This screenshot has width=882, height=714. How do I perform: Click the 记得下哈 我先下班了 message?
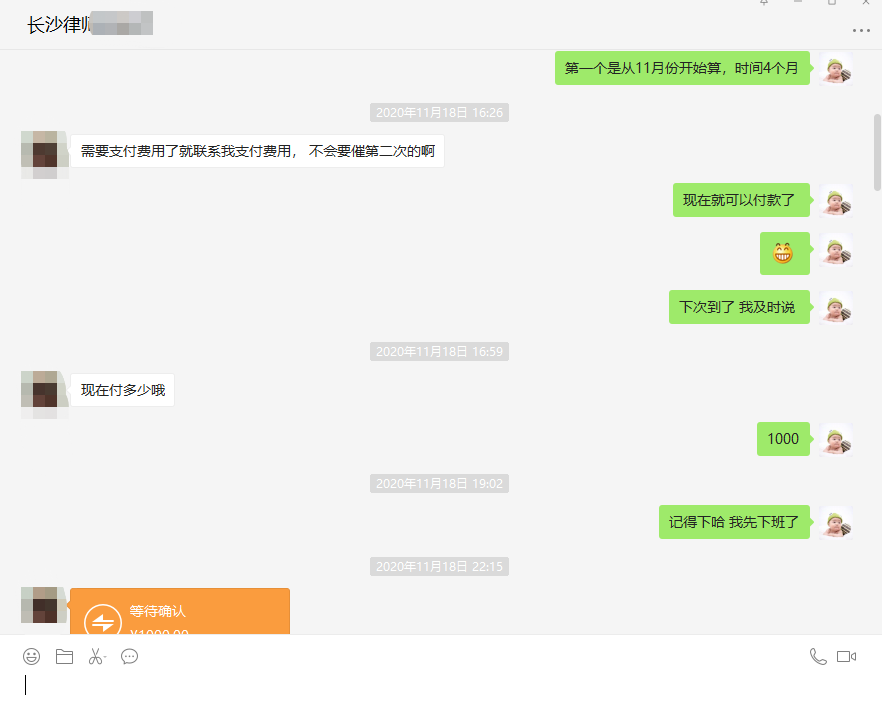[x=733, y=522]
